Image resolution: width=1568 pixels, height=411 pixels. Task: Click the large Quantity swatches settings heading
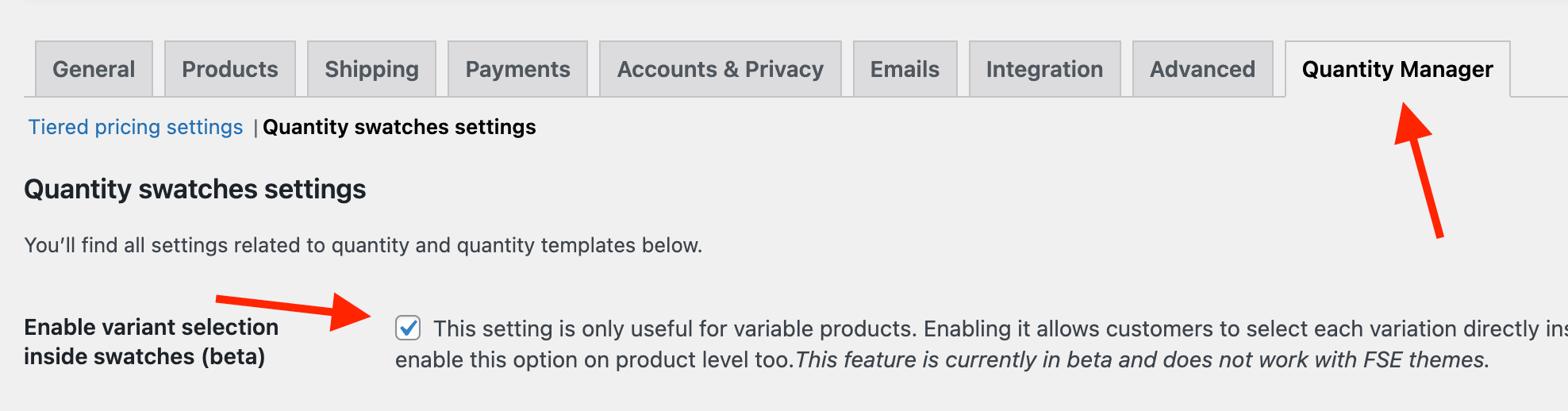(x=195, y=190)
